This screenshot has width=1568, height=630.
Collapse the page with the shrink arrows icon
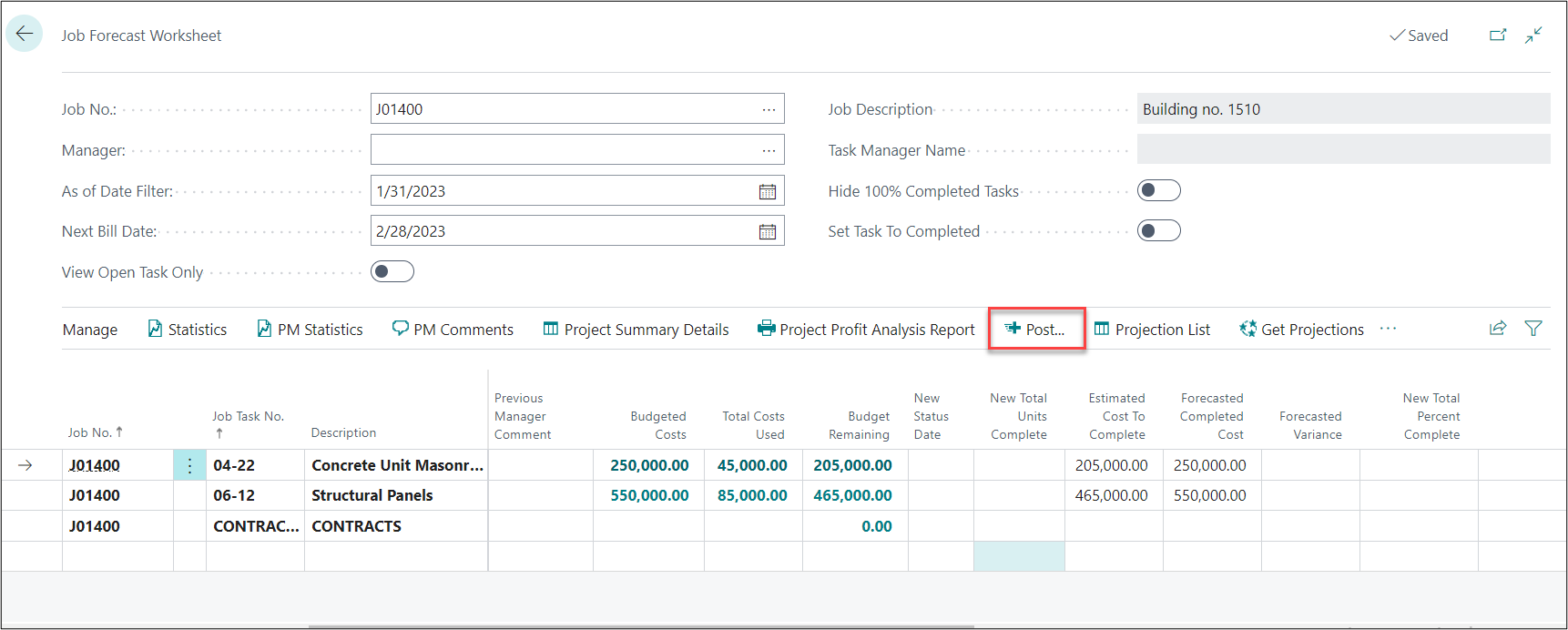(1533, 36)
